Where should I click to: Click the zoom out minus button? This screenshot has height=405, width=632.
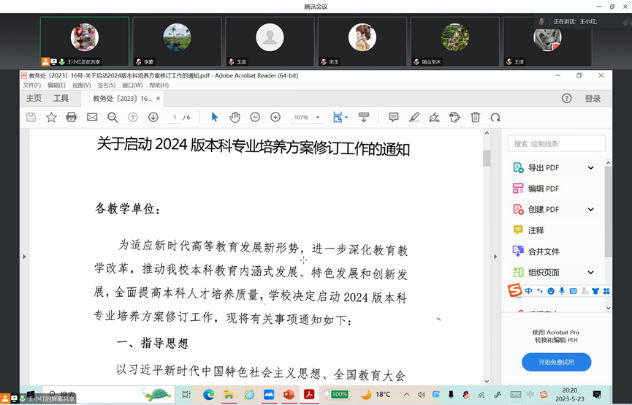(x=255, y=117)
